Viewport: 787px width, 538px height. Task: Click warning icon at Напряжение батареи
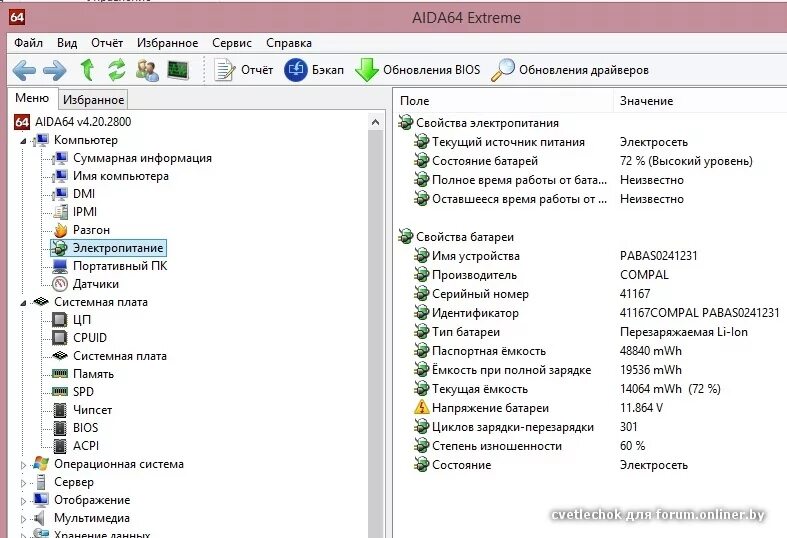422,407
